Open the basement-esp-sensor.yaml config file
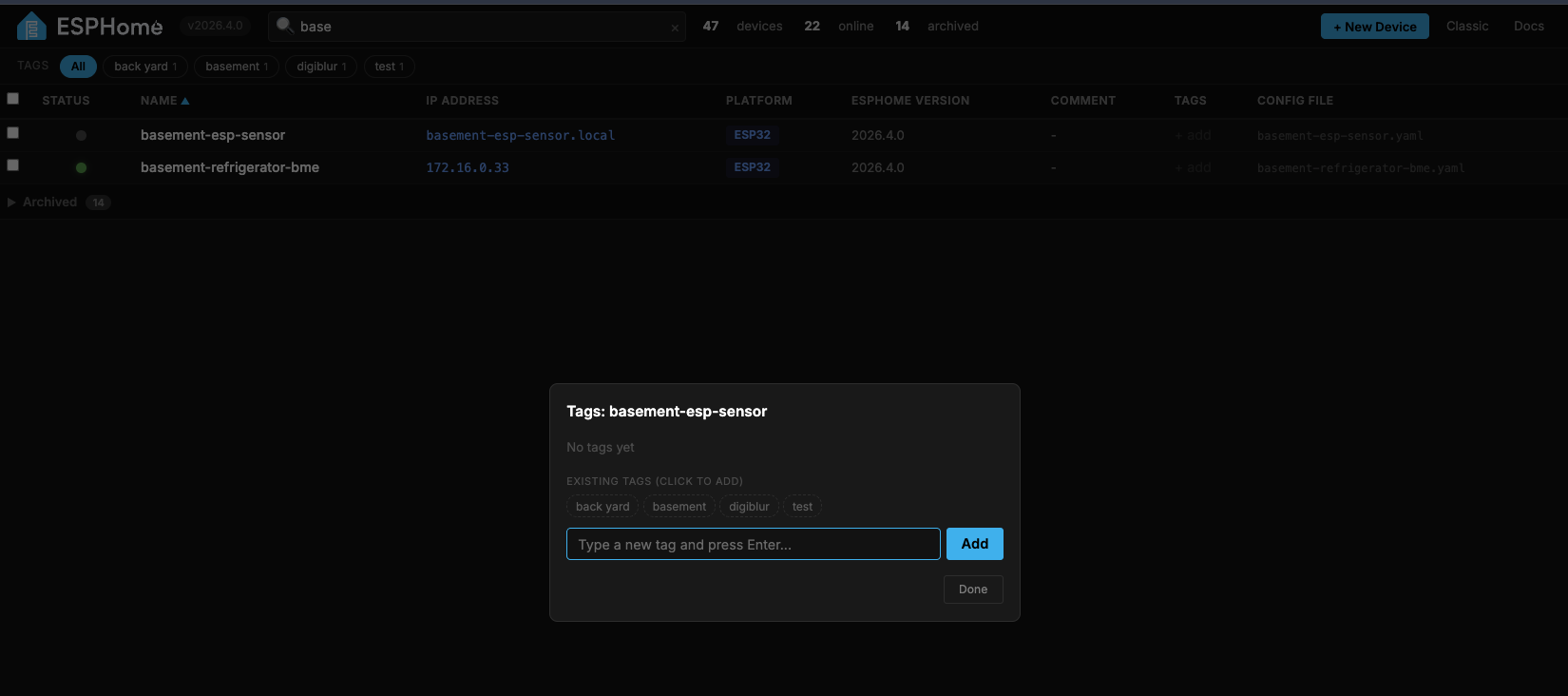This screenshot has height=696, width=1568. tap(1340, 136)
